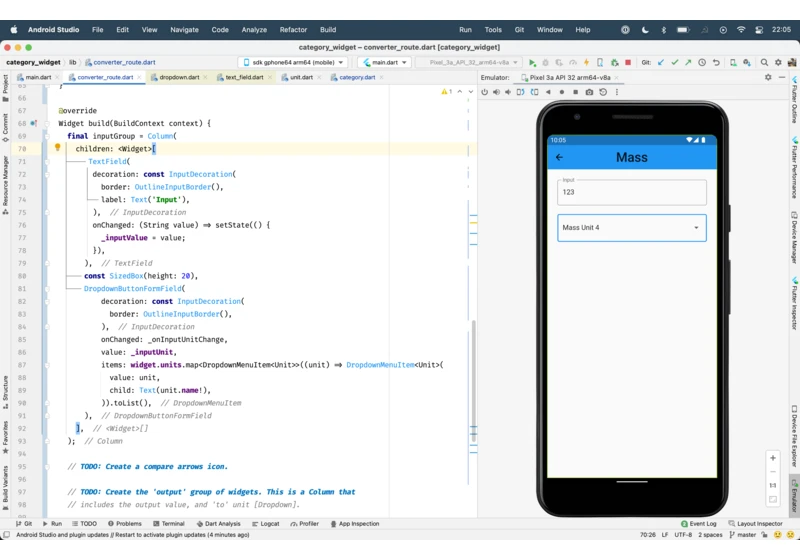Open the App Inspection tool window
The height and width of the screenshot is (560, 800).
point(355,524)
